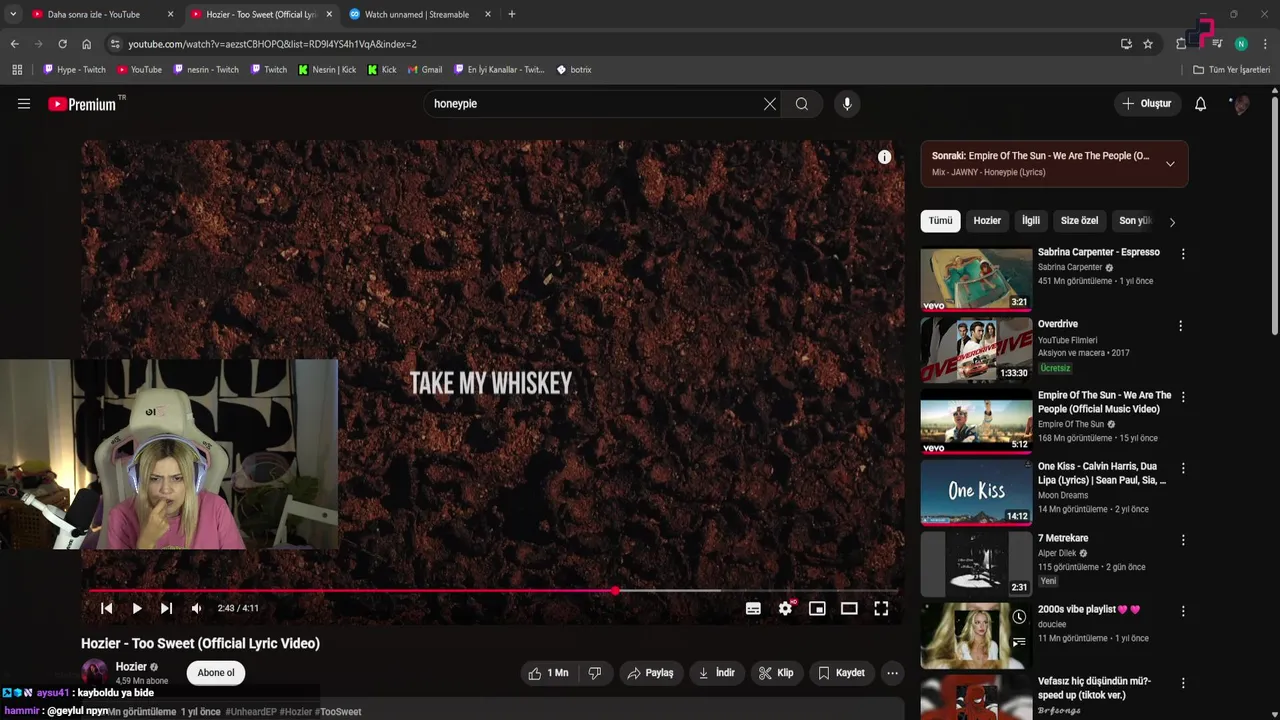Open options for the Empire Of The Sun video
The height and width of the screenshot is (720, 1280).
coord(1183,397)
